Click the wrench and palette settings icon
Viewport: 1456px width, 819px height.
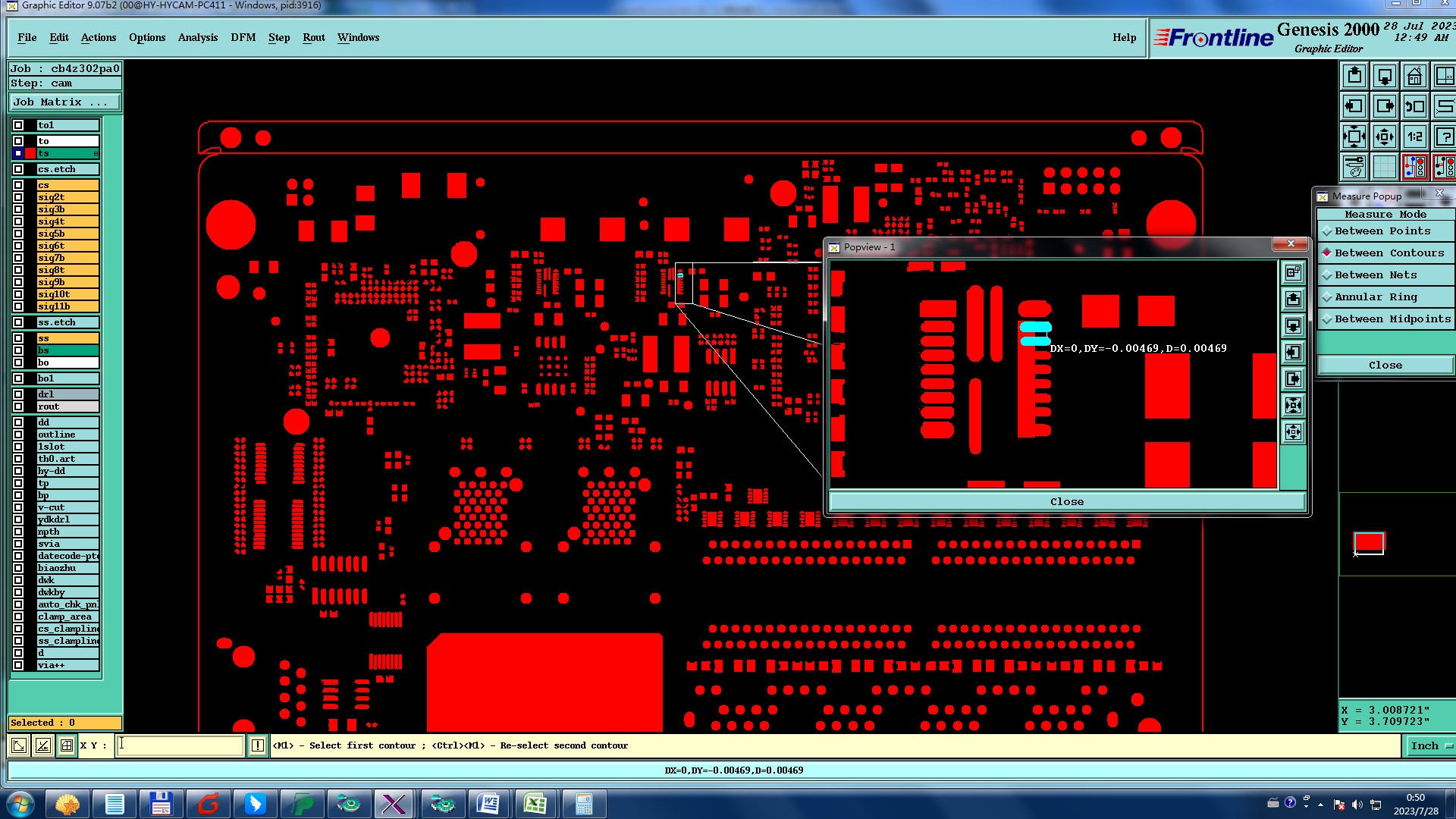pyautogui.click(x=1354, y=167)
